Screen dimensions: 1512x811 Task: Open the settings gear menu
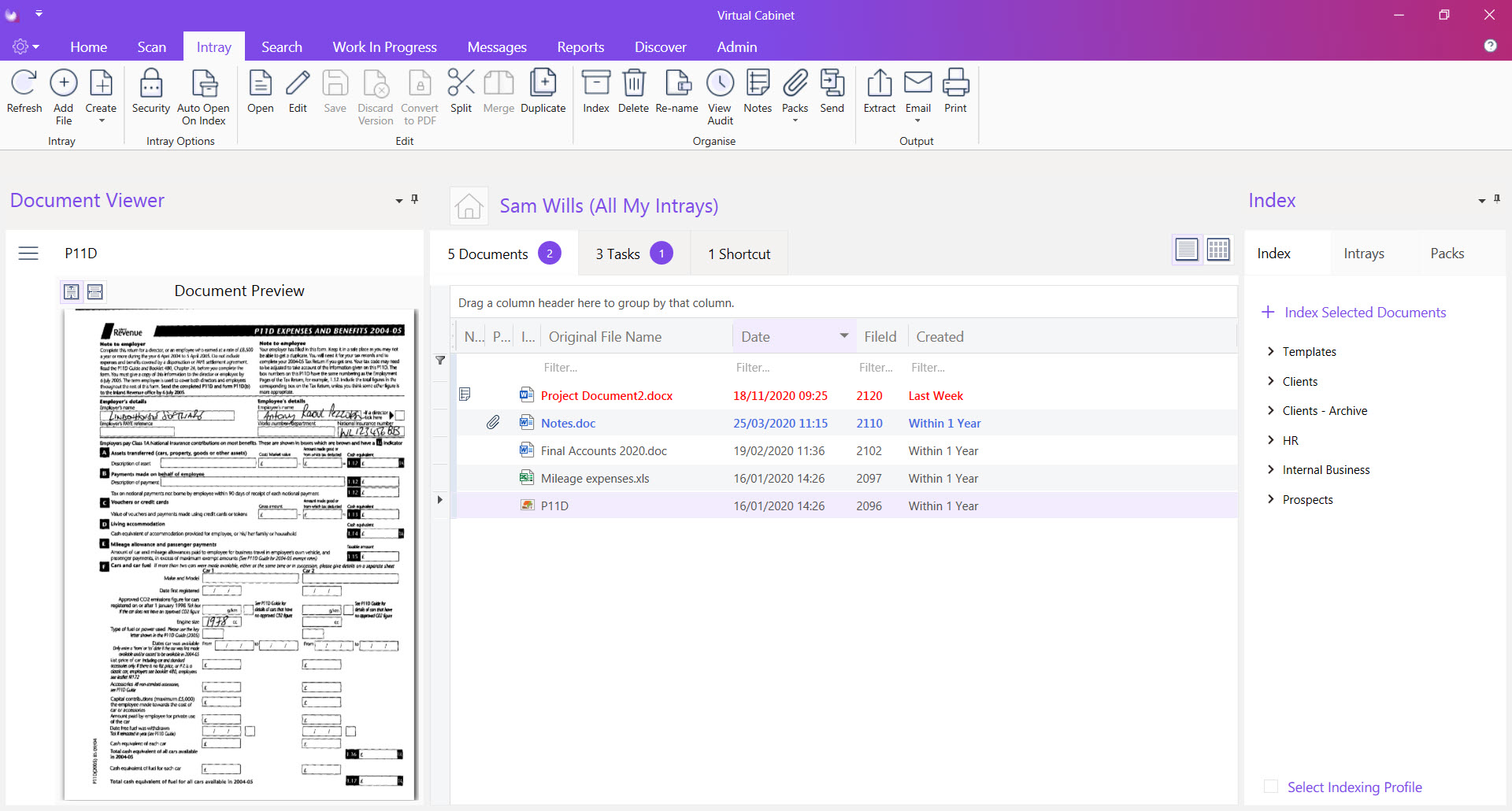pos(26,47)
